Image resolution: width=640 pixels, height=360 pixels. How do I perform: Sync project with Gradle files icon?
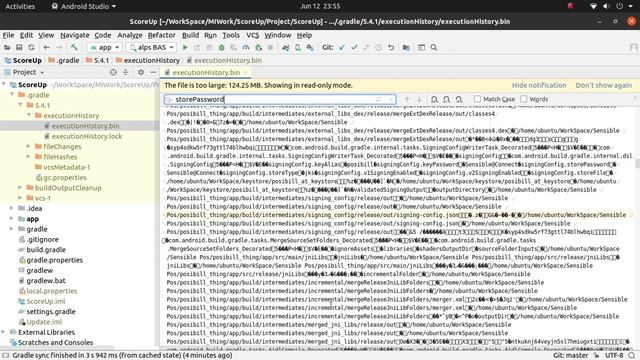tap(286, 47)
